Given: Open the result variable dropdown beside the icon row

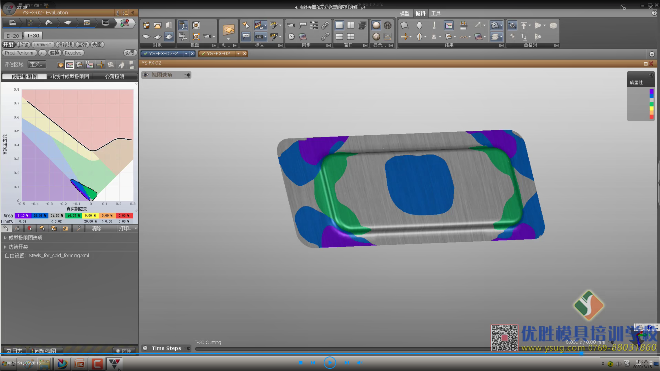Looking at the screenshot, I should pyautogui.click(x=37, y=64).
